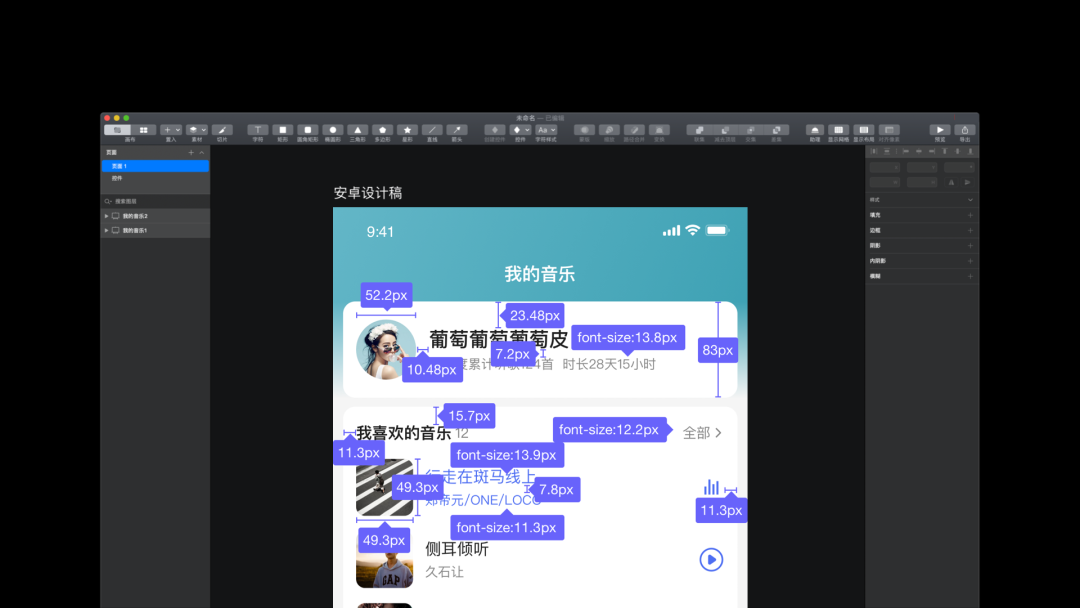Image resolution: width=1080 pixels, height=608 pixels.
Task: Open the 字符样式 text style dropdown
Action: [546, 129]
